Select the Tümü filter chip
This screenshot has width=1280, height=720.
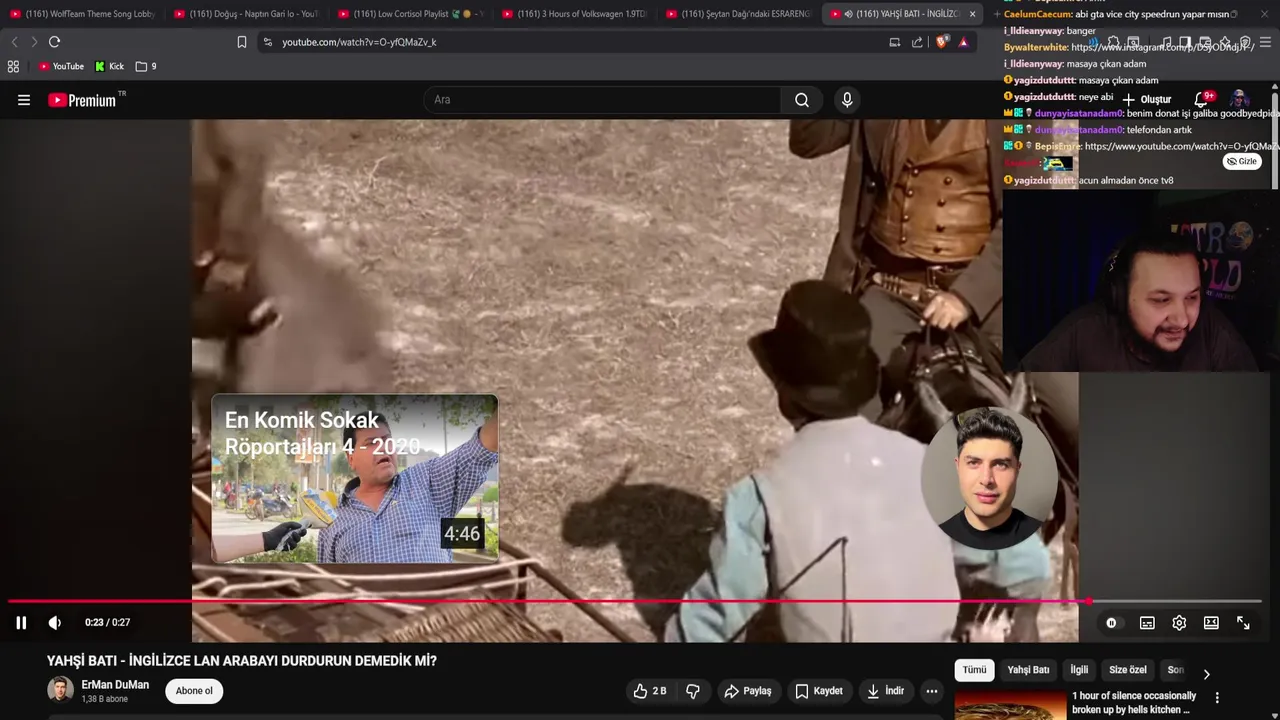click(974, 670)
